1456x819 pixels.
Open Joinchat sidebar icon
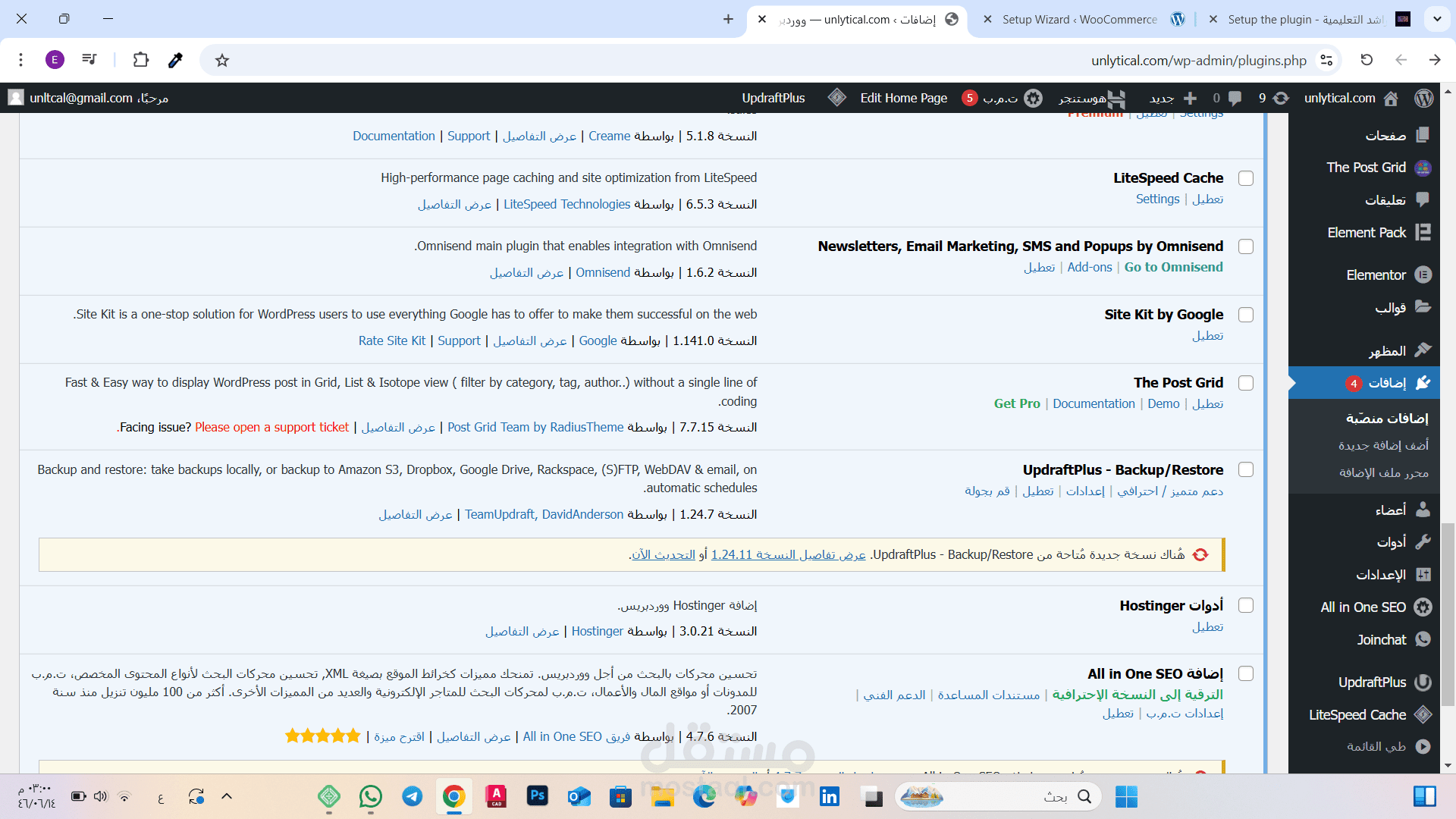tap(1423, 639)
